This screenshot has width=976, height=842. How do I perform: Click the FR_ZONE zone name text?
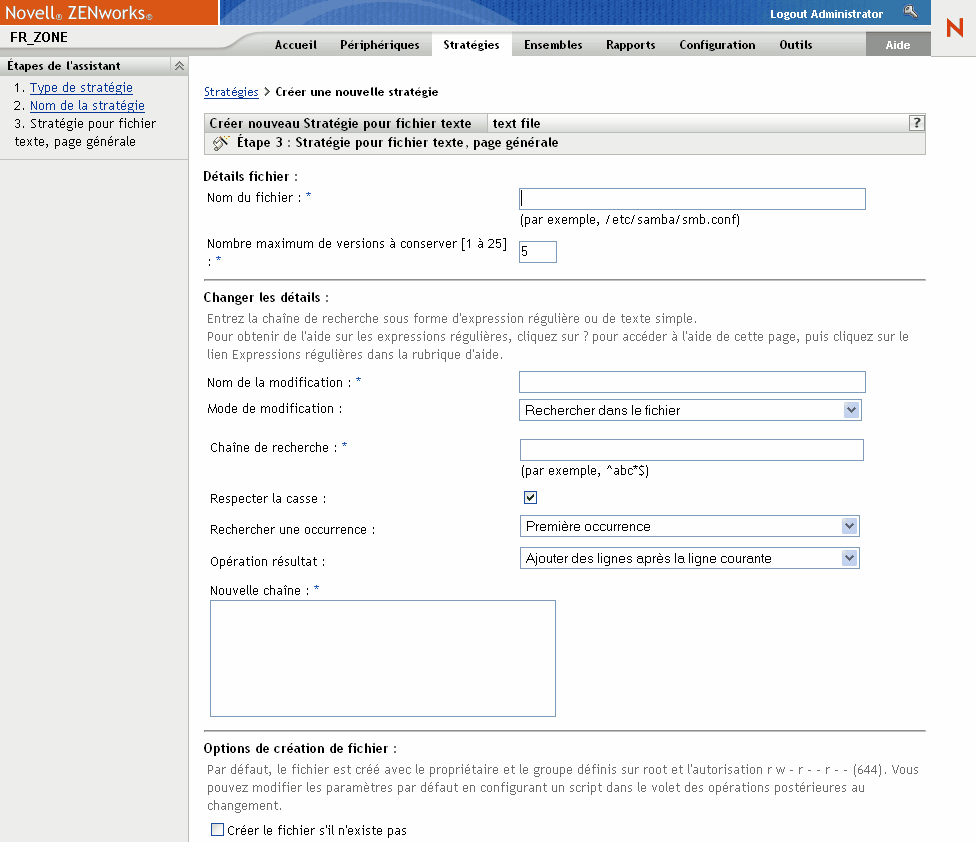(x=39, y=37)
